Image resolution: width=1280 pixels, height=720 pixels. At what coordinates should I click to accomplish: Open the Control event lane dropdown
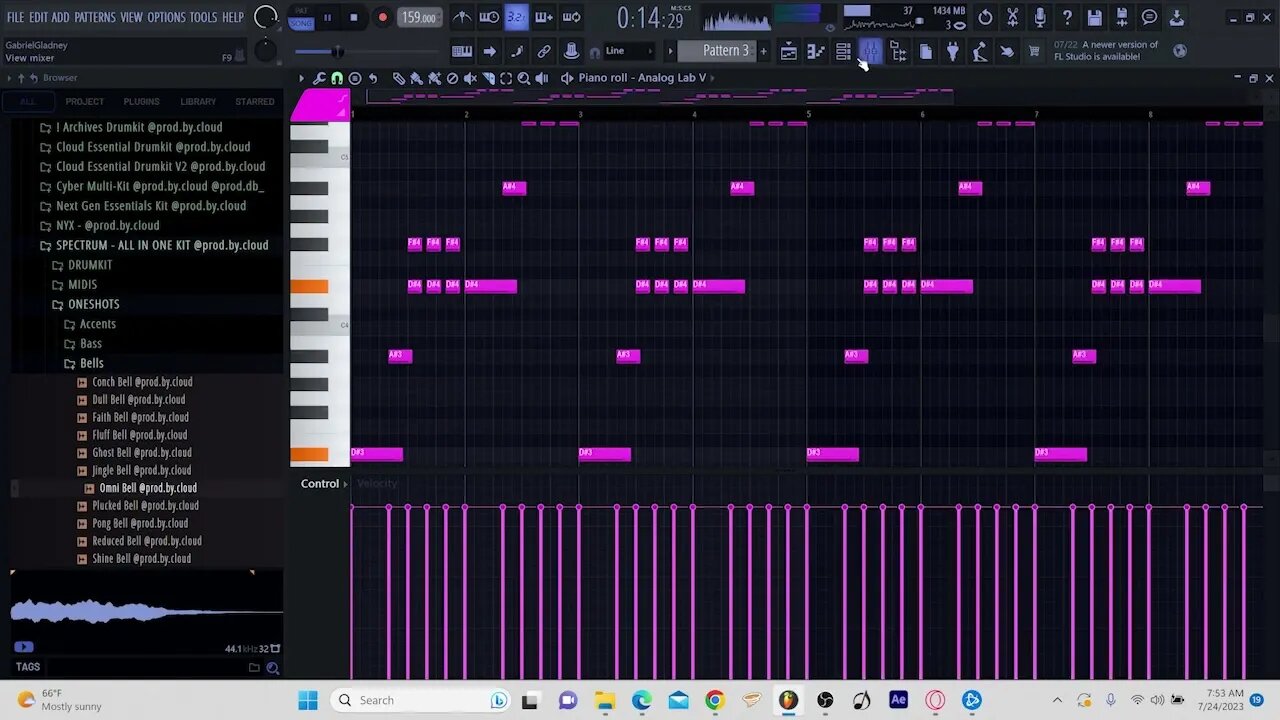pos(324,484)
